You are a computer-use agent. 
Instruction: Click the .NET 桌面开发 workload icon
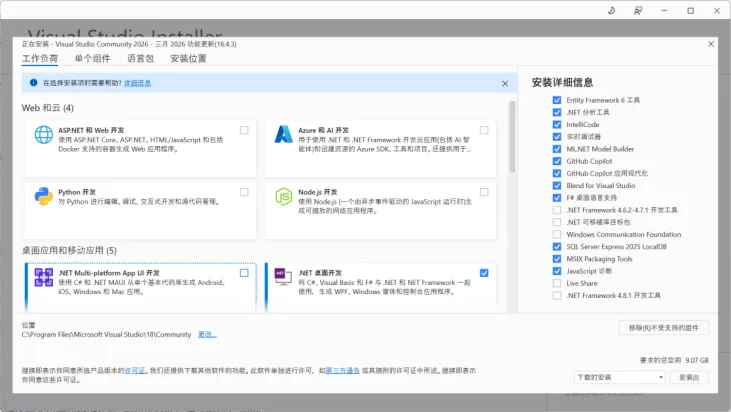coord(283,276)
